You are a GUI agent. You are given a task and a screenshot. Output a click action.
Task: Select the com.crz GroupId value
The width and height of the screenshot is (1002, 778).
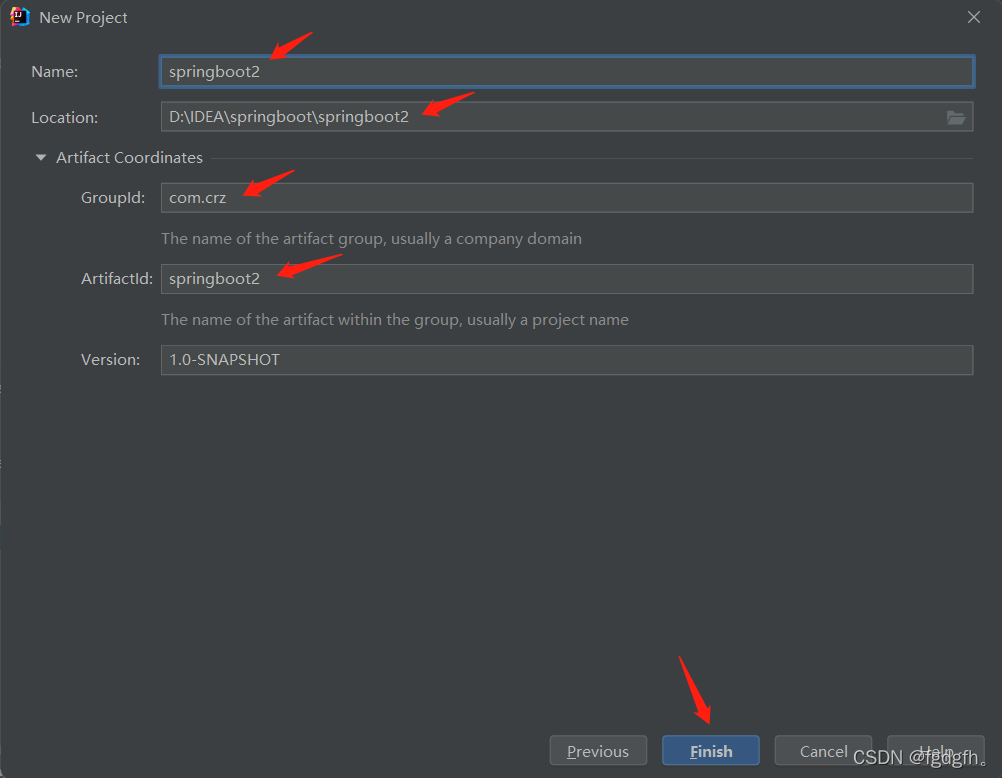coord(197,197)
